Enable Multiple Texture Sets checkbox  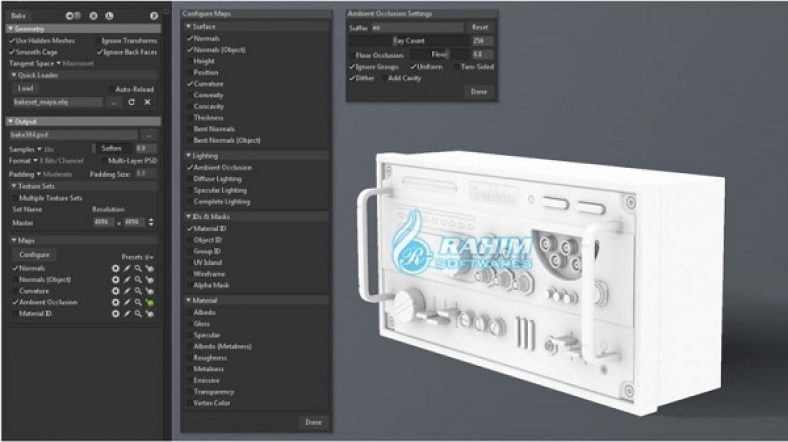pyautogui.click(x=15, y=198)
